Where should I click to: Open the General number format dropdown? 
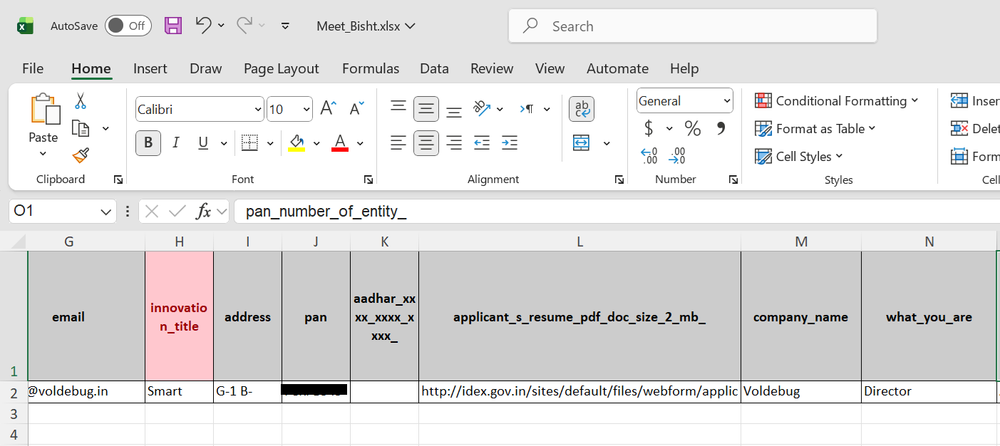[725, 101]
